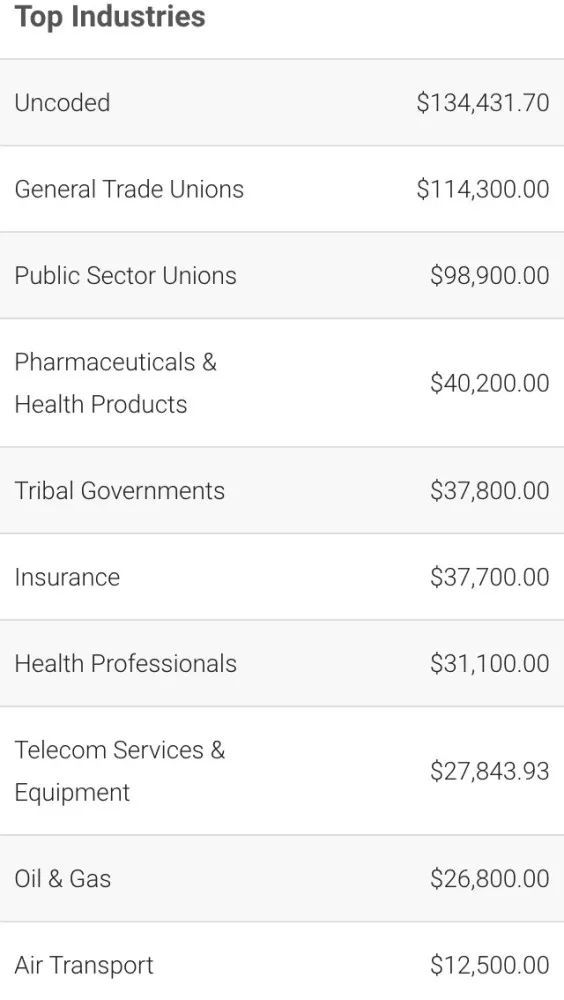Open the Public Sector Unions entry
Screen dimensions: 564x1000
point(282,276)
